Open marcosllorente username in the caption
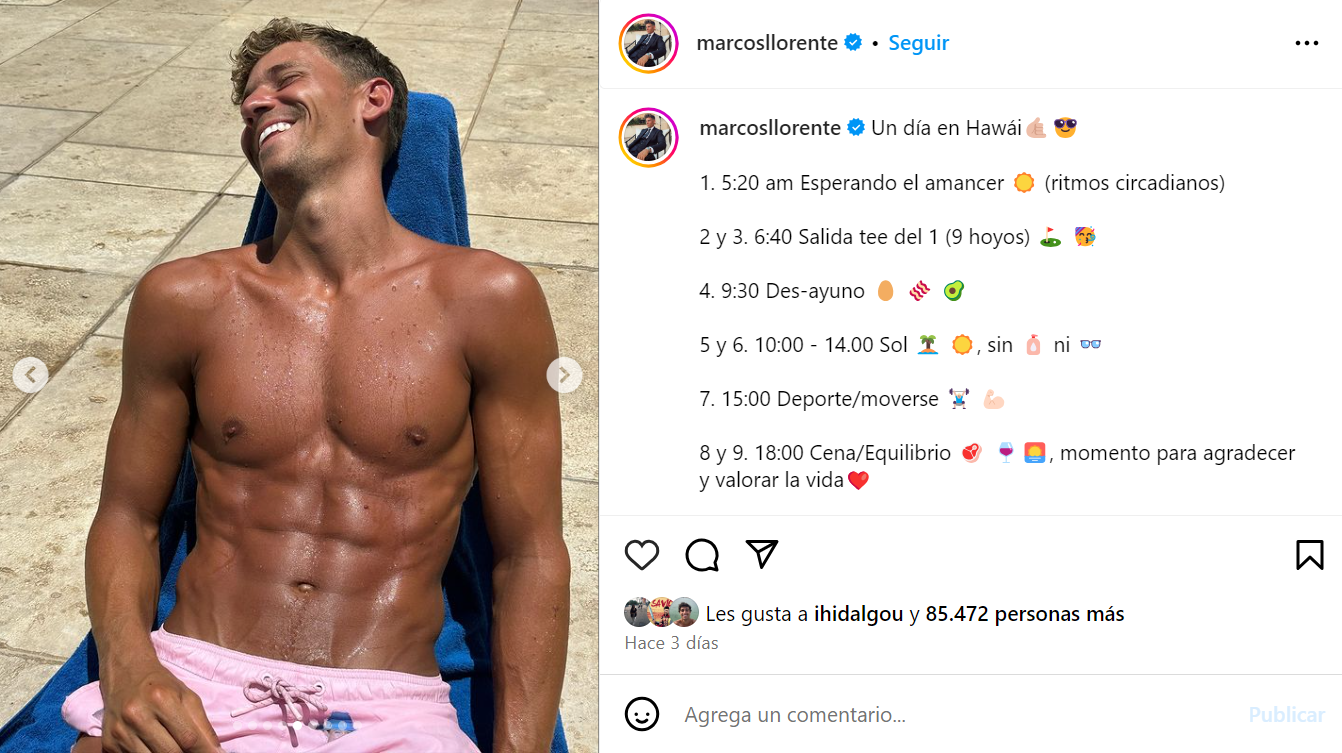The width and height of the screenshot is (1342, 753). (x=771, y=128)
